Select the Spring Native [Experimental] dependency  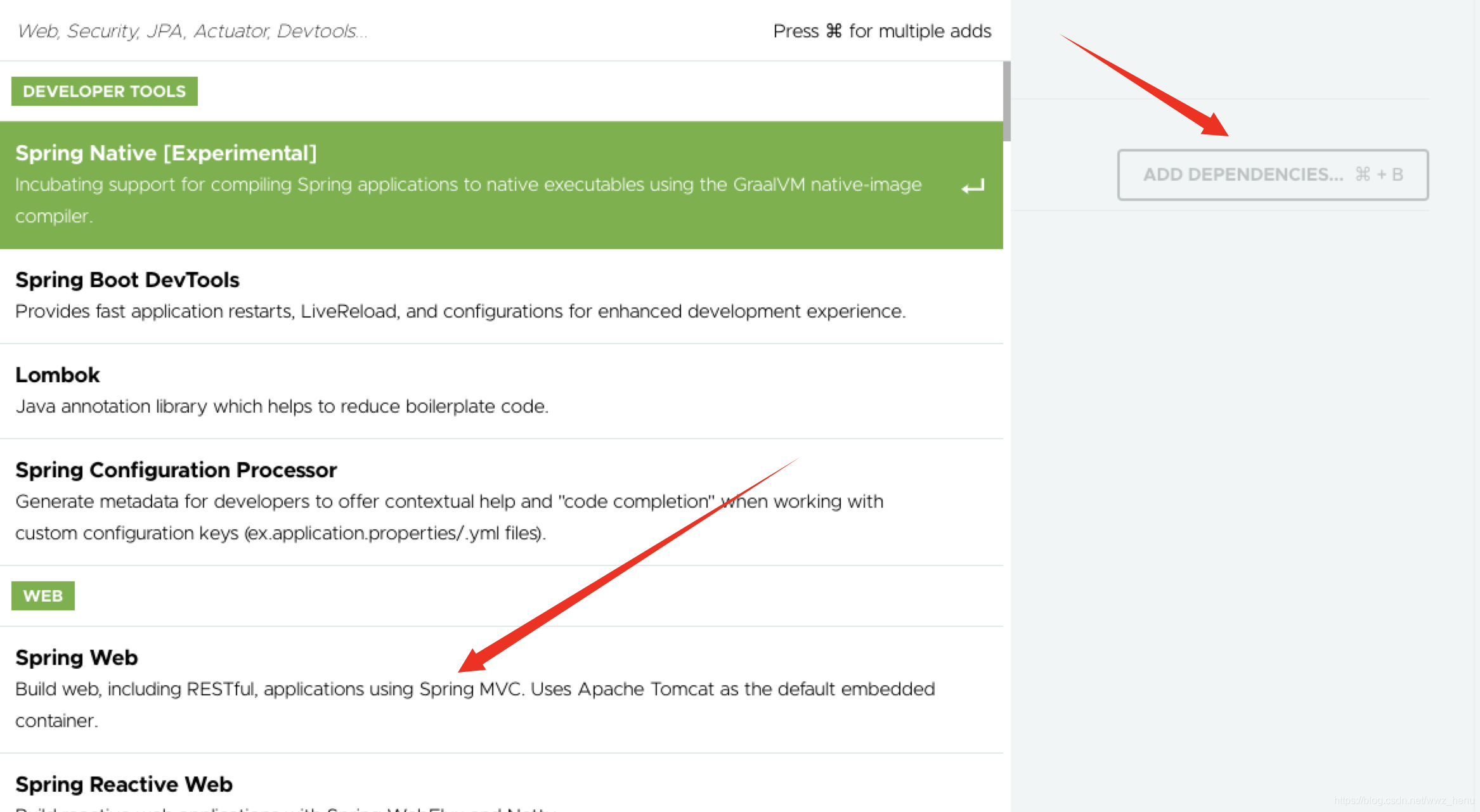click(166, 153)
